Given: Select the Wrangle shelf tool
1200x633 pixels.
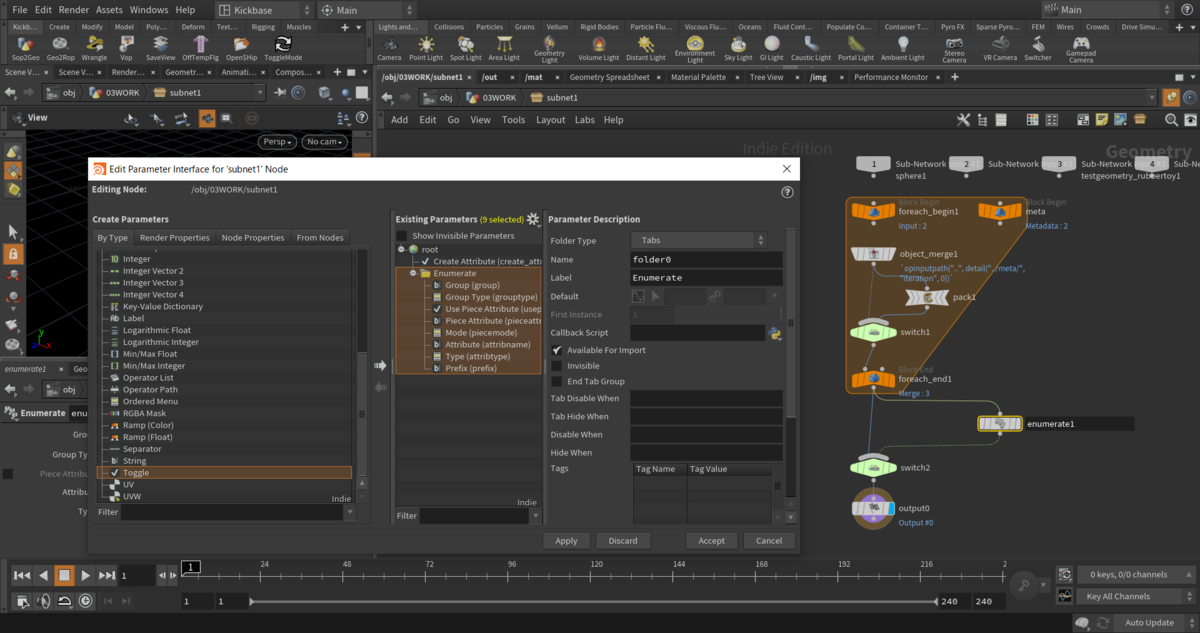Looking at the screenshot, I should pos(95,48).
